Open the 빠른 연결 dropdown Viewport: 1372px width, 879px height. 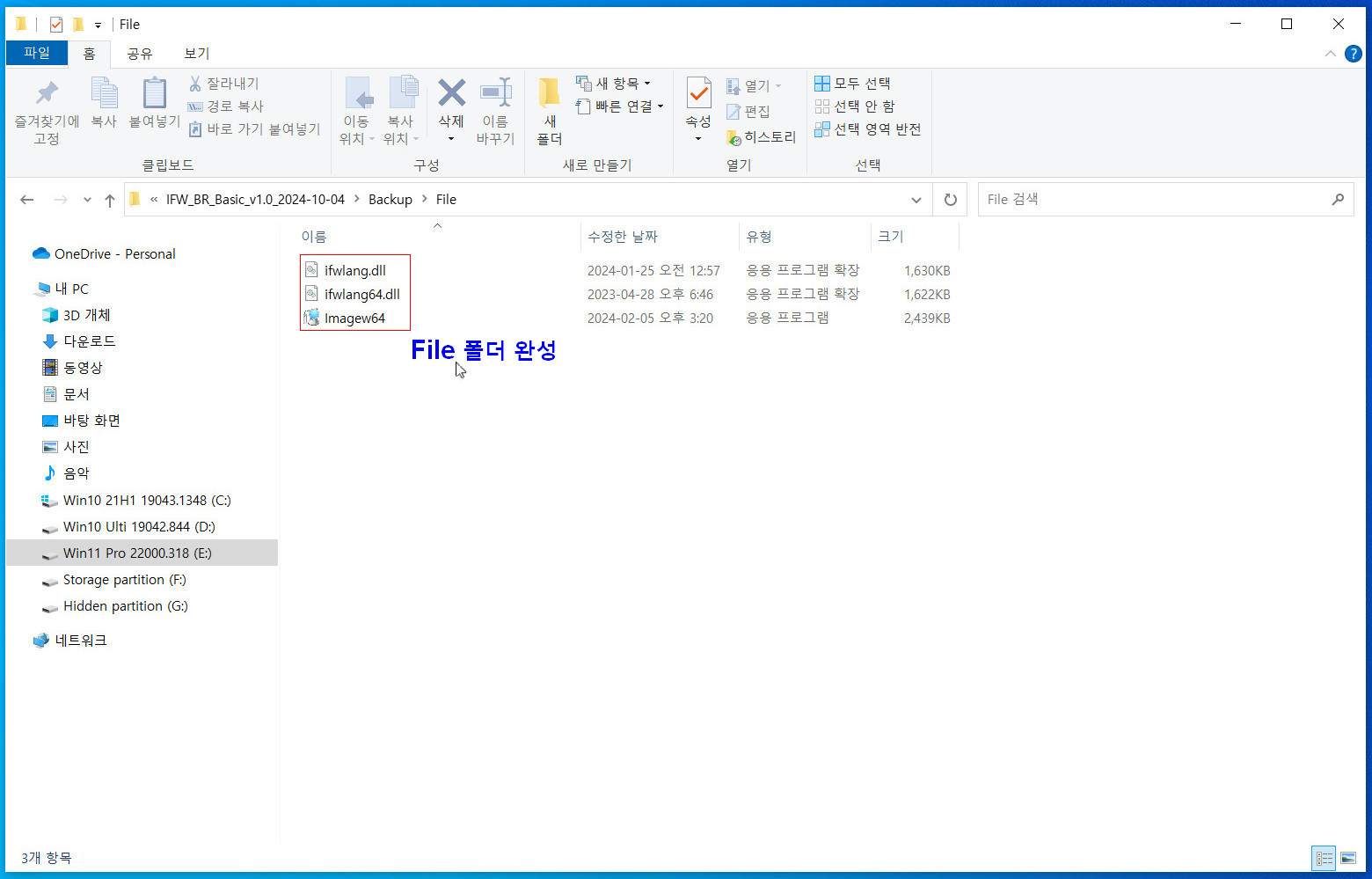click(x=619, y=106)
